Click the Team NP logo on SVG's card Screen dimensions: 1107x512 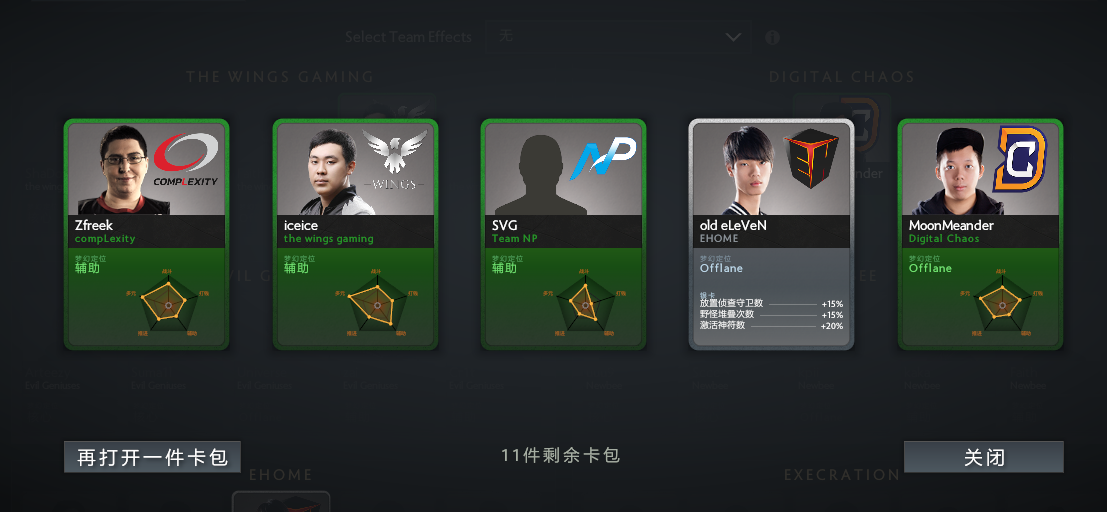pos(603,157)
